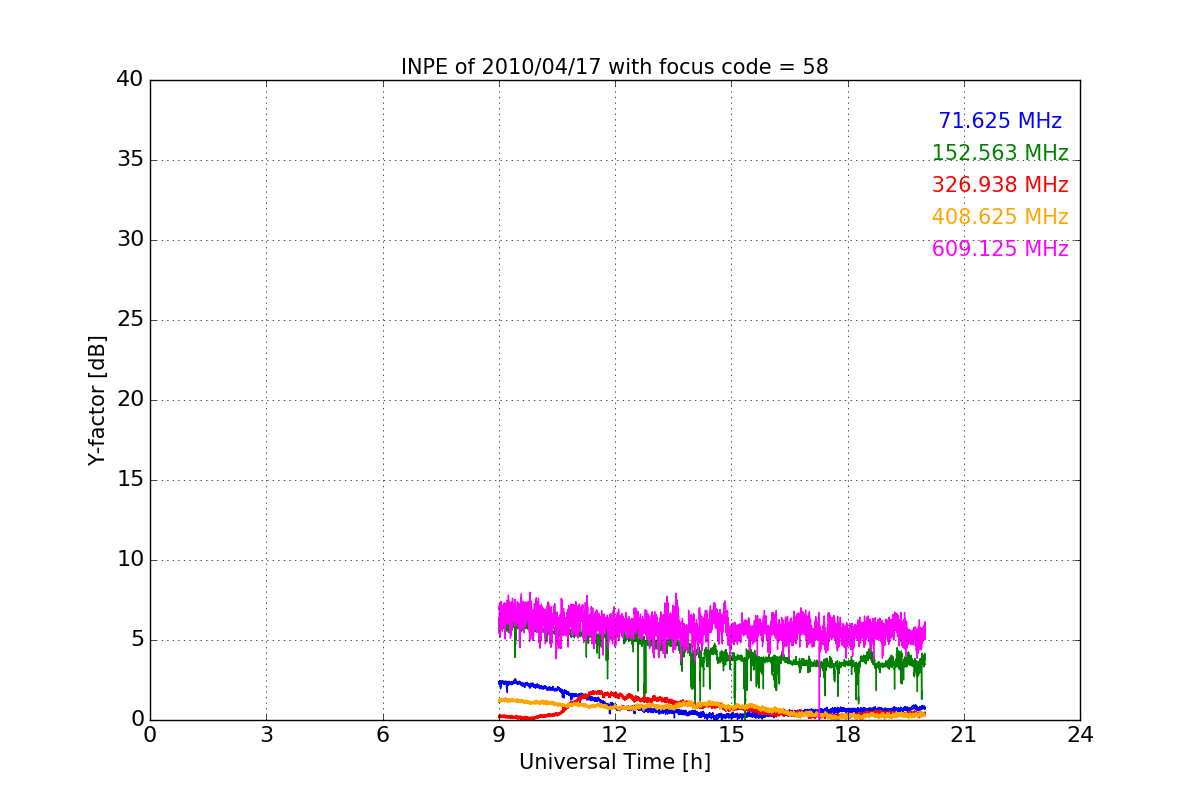Click y-axis tick label 20
Image resolution: width=1200 pixels, height=800 pixels.
click(130, 400)
